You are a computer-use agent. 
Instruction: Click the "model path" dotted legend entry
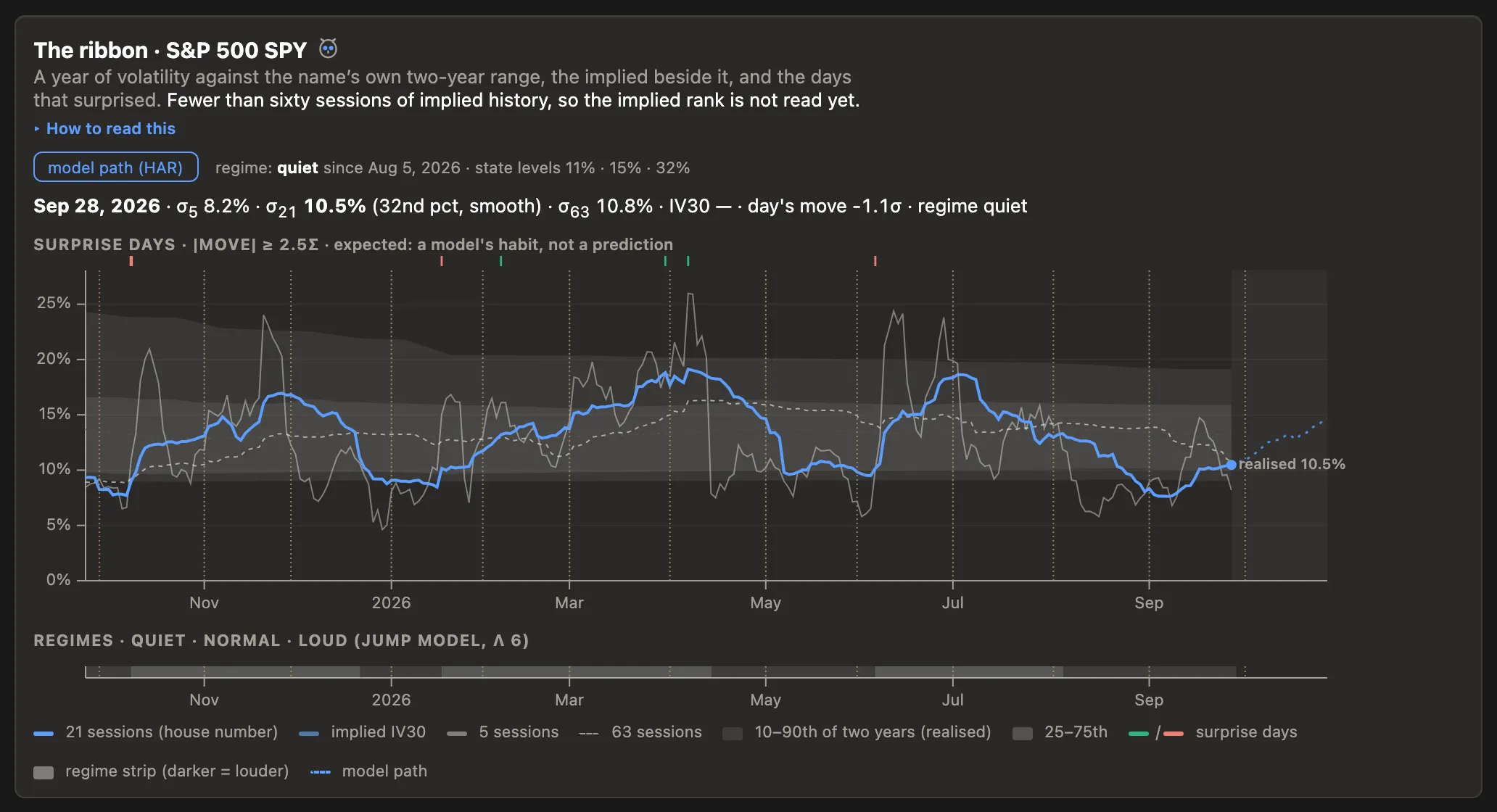coord(368,771)
